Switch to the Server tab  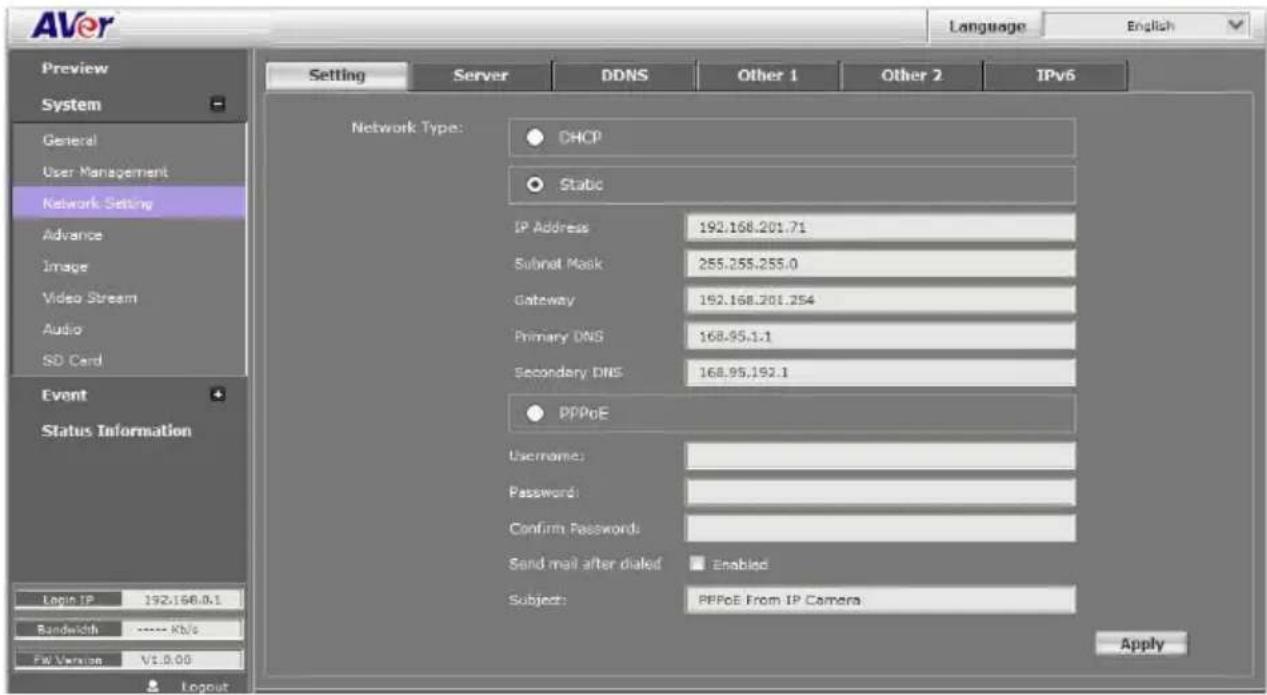point(482,76)
